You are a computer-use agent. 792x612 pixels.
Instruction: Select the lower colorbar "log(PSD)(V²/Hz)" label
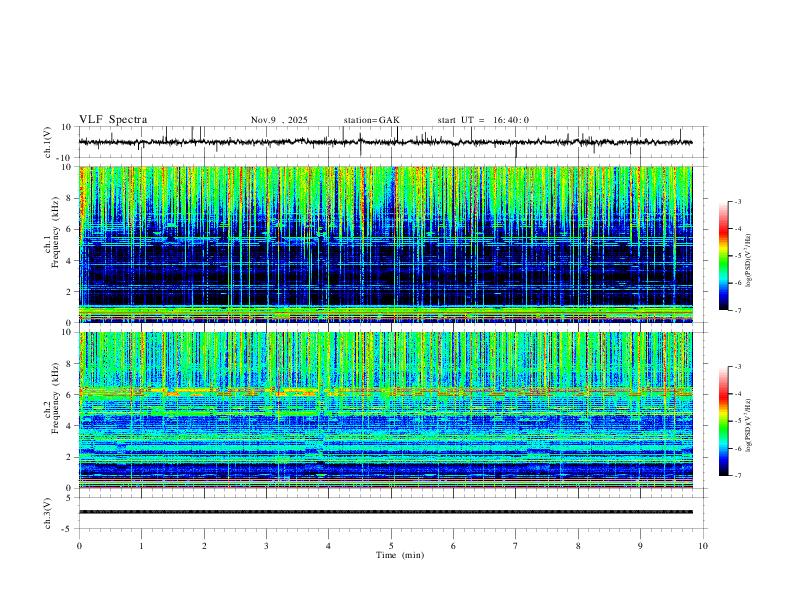point(748,426)
